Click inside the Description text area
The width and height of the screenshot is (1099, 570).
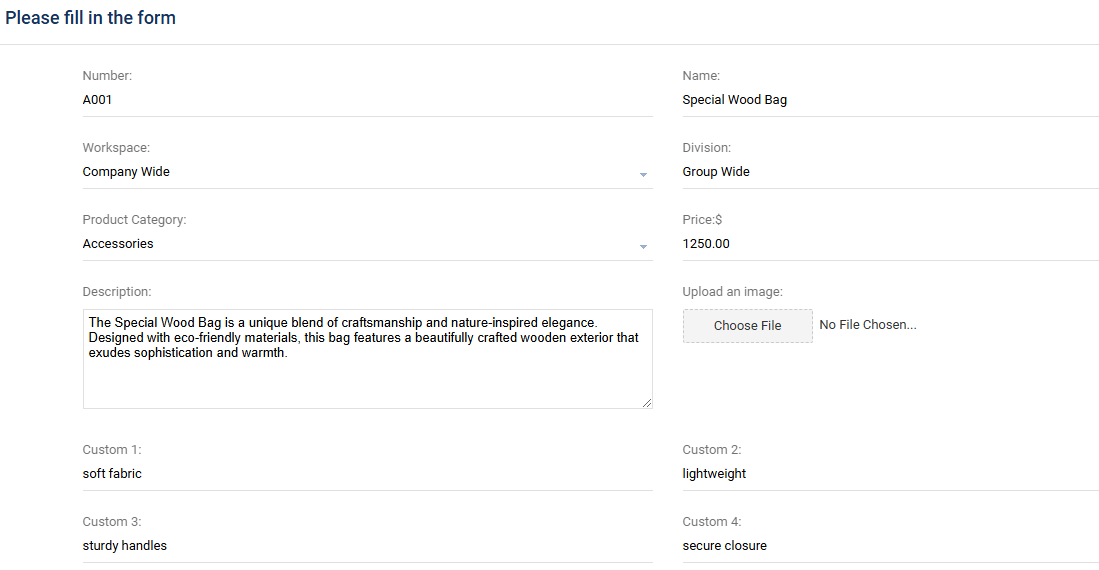[x=367, y=359]
